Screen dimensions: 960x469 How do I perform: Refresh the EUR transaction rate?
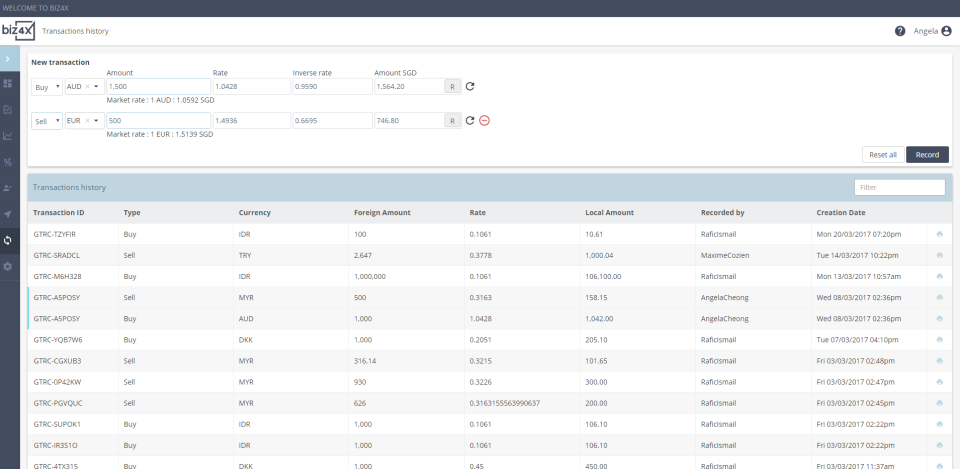[470, 121]
